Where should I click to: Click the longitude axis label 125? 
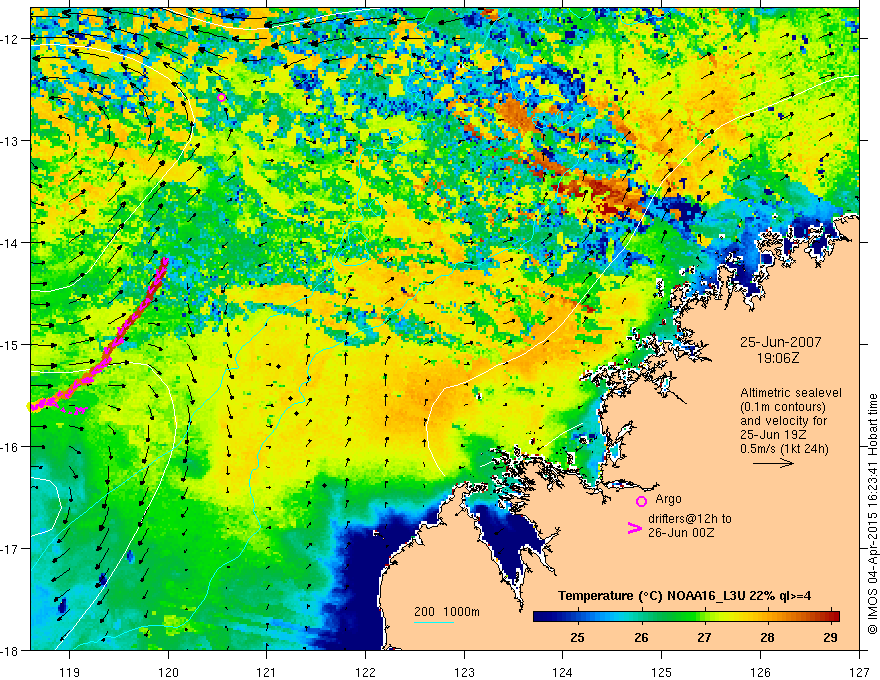coord(662,672)
